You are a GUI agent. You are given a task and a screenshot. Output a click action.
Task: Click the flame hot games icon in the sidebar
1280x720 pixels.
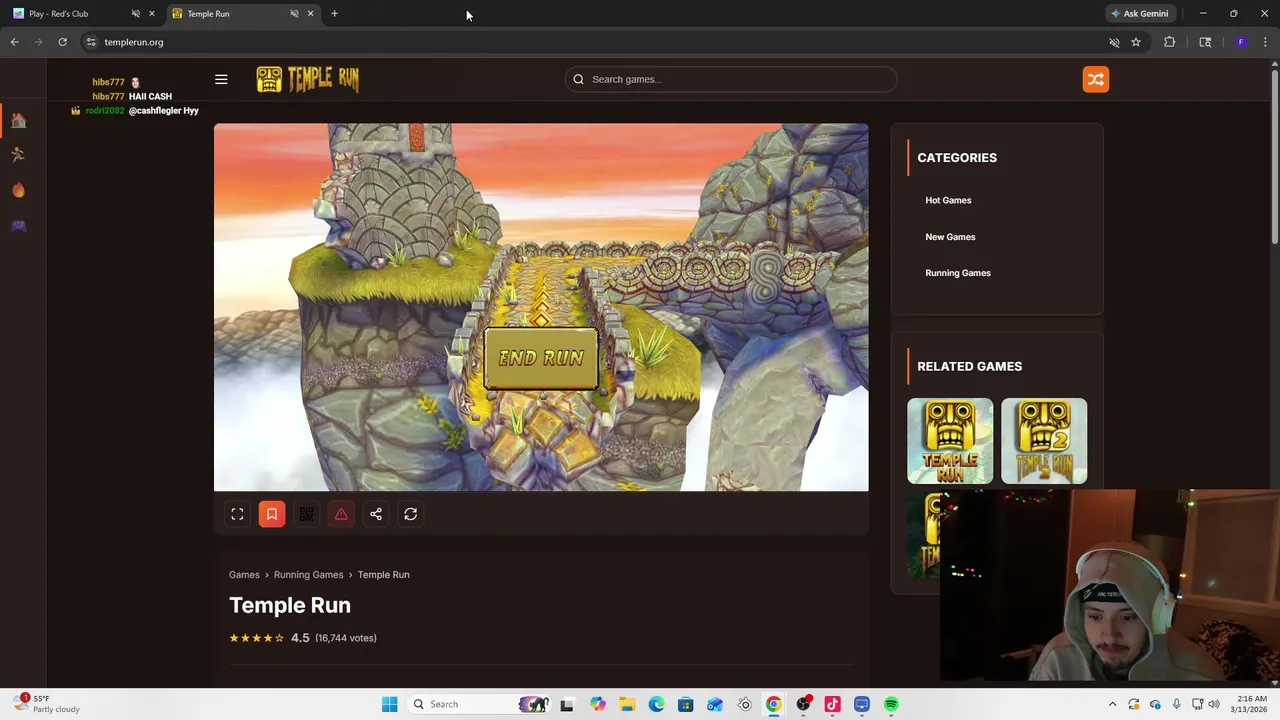[x=18, y=190]
